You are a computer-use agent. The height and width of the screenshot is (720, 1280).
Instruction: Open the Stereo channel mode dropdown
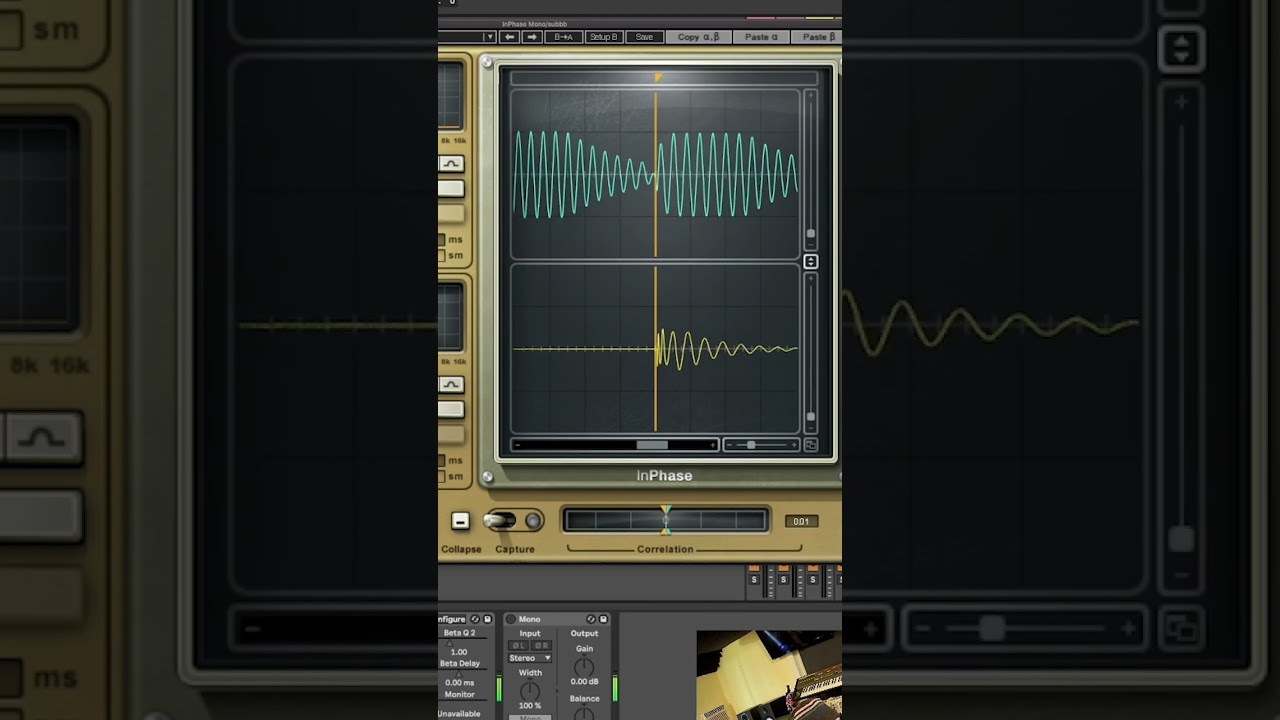(530, 658)
